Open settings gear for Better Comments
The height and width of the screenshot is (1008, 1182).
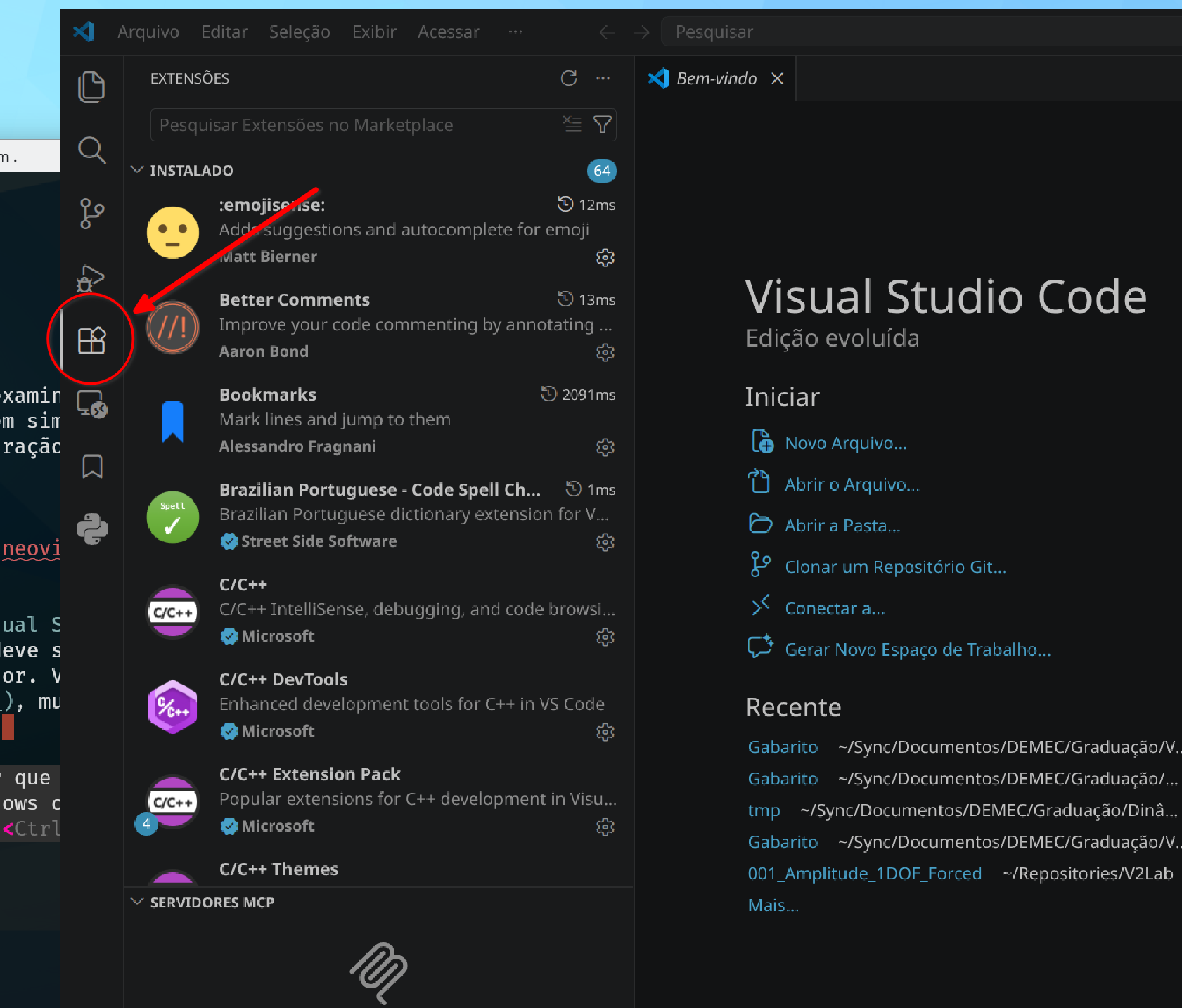pos(605,352)
